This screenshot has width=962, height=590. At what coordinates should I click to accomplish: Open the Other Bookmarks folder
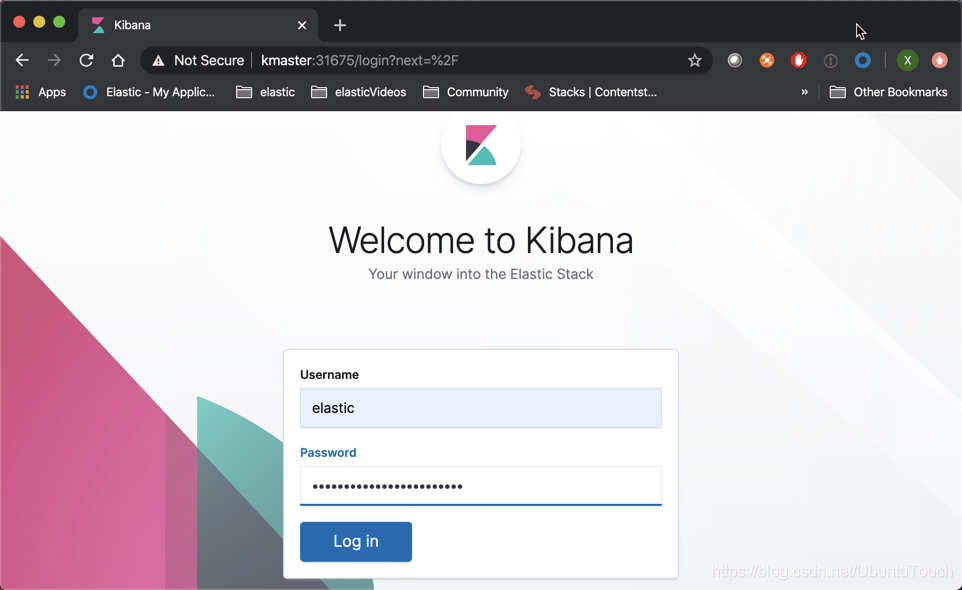click(x=888, y=92)
